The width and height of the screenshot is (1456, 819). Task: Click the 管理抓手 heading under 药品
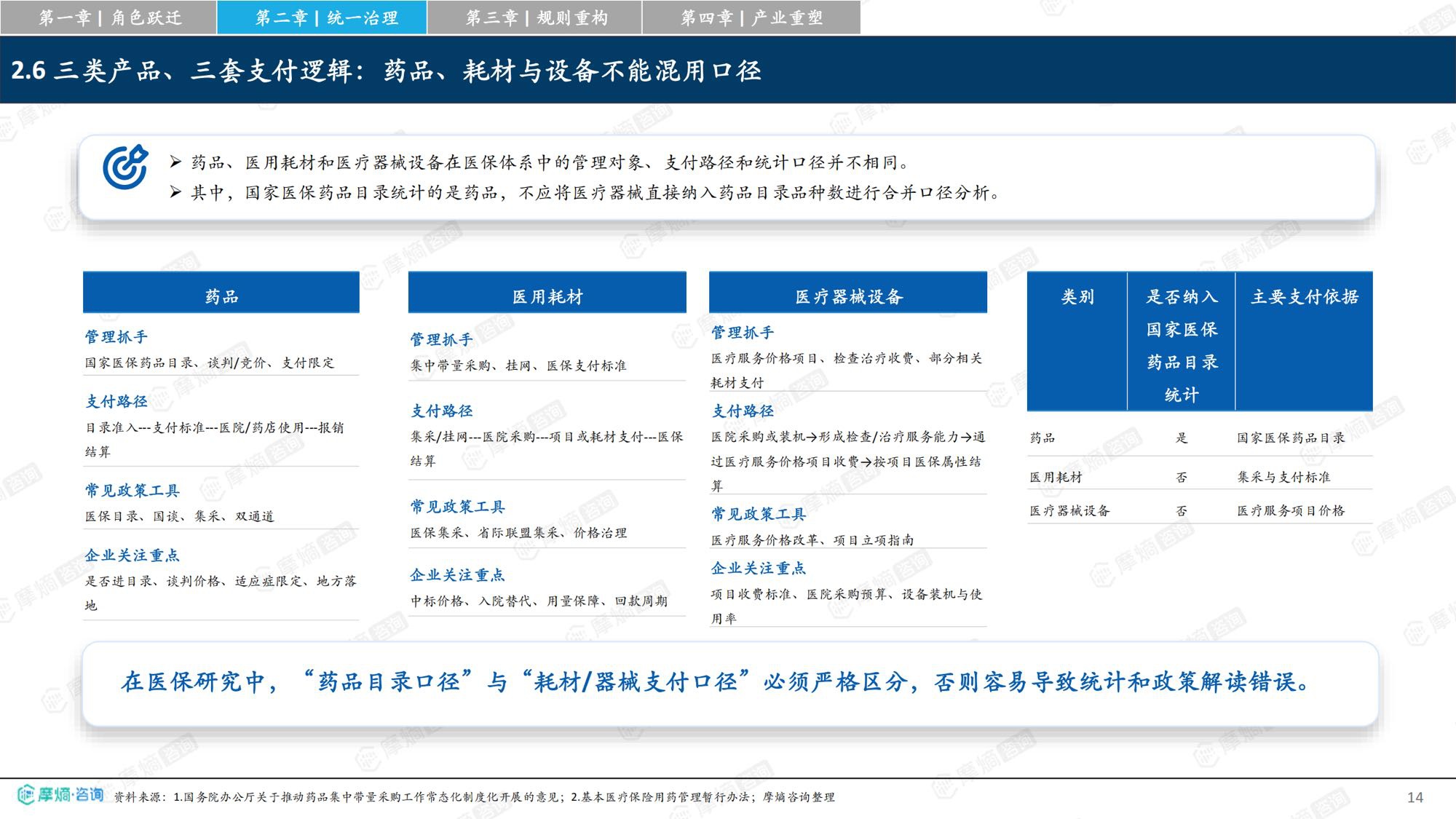(116, 337)
